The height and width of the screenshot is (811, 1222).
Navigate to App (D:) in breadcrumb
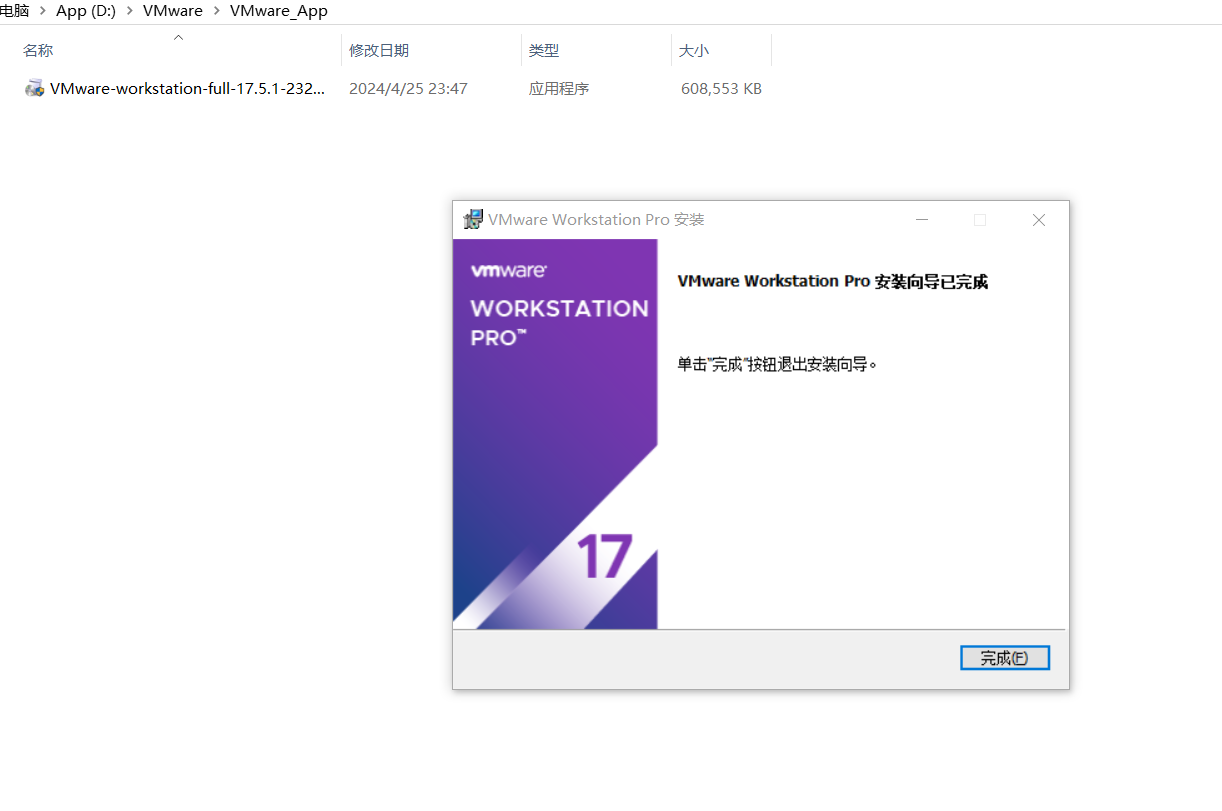click(x=85, y=11)
